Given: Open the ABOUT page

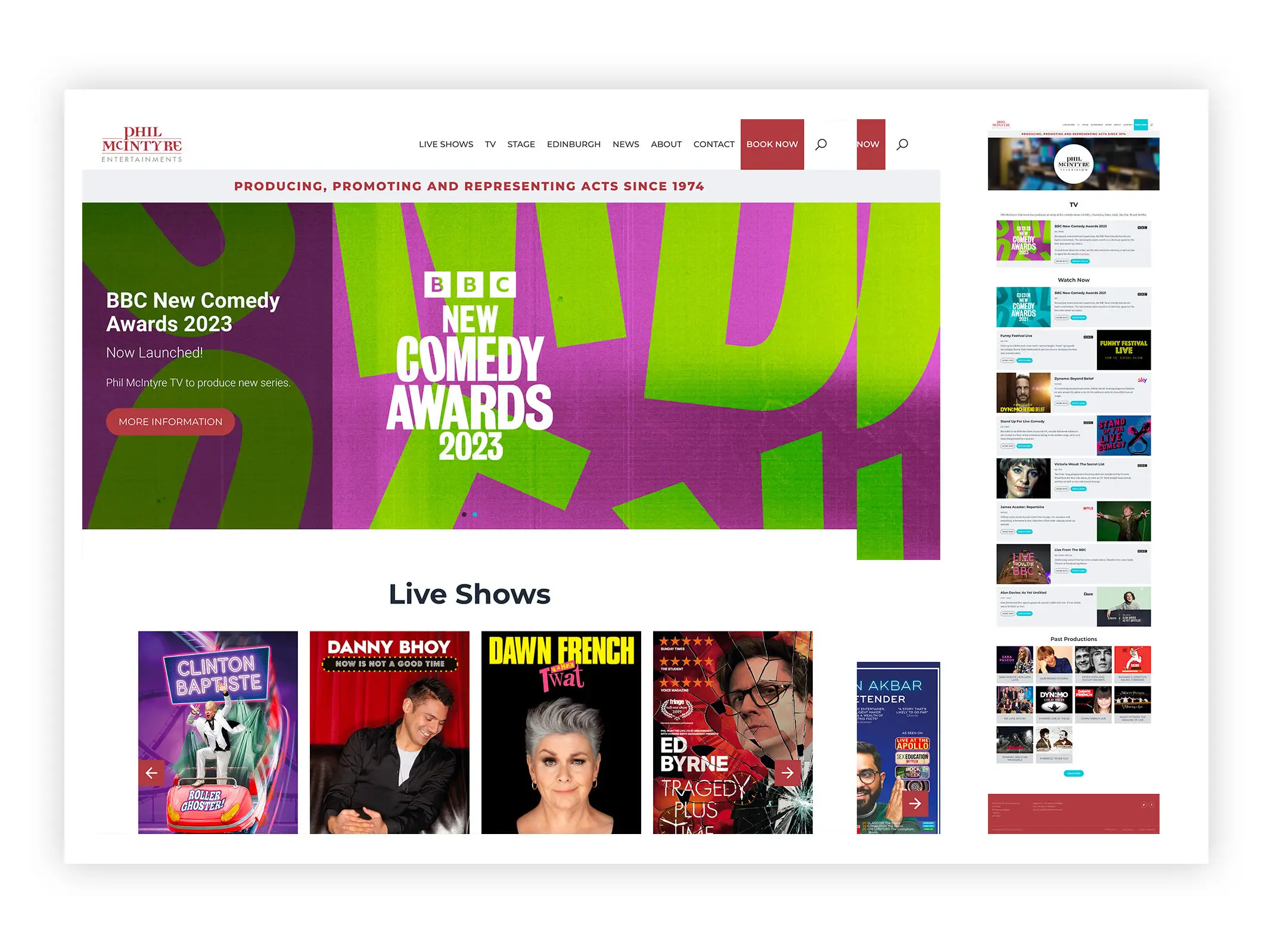Looking at the screenshot, I should (x=666, y=144).
